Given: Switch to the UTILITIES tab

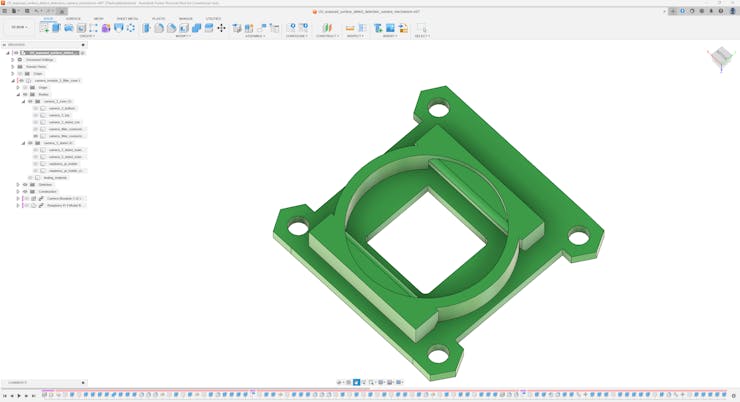Looking at the screenshot, I should 213,18.
